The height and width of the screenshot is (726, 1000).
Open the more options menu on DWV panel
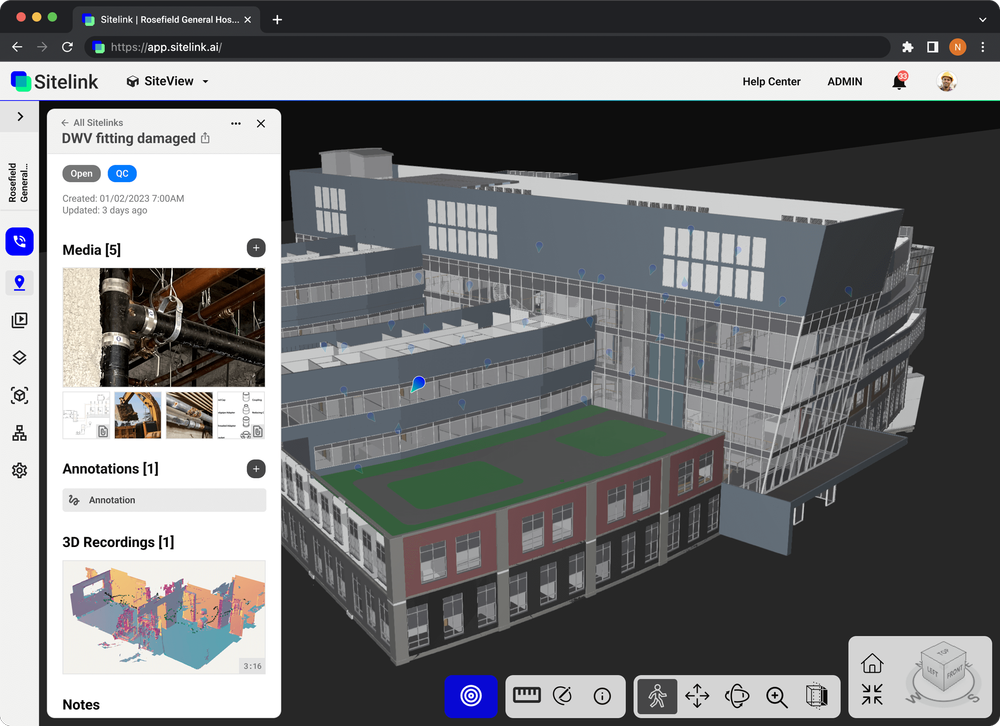(x=236, y=123)
